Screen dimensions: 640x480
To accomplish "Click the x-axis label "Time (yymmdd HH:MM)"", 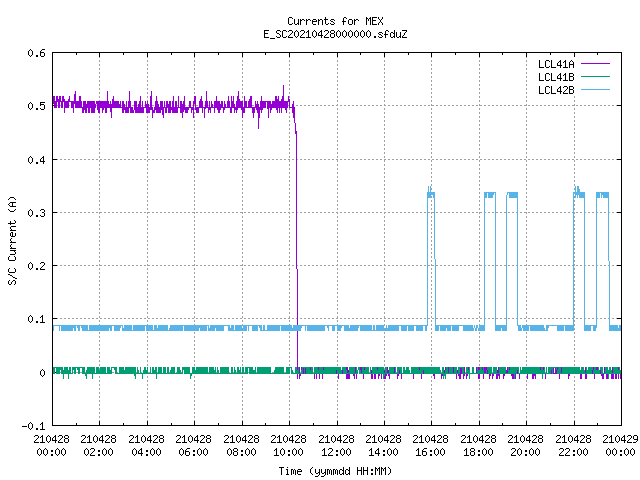I will [x=335, y=471].
